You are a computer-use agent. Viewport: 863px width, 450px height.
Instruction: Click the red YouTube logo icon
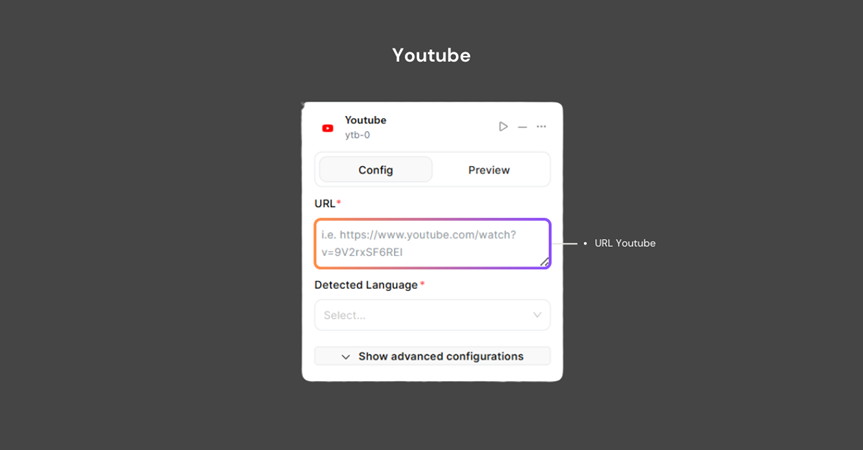coord(327,128)
